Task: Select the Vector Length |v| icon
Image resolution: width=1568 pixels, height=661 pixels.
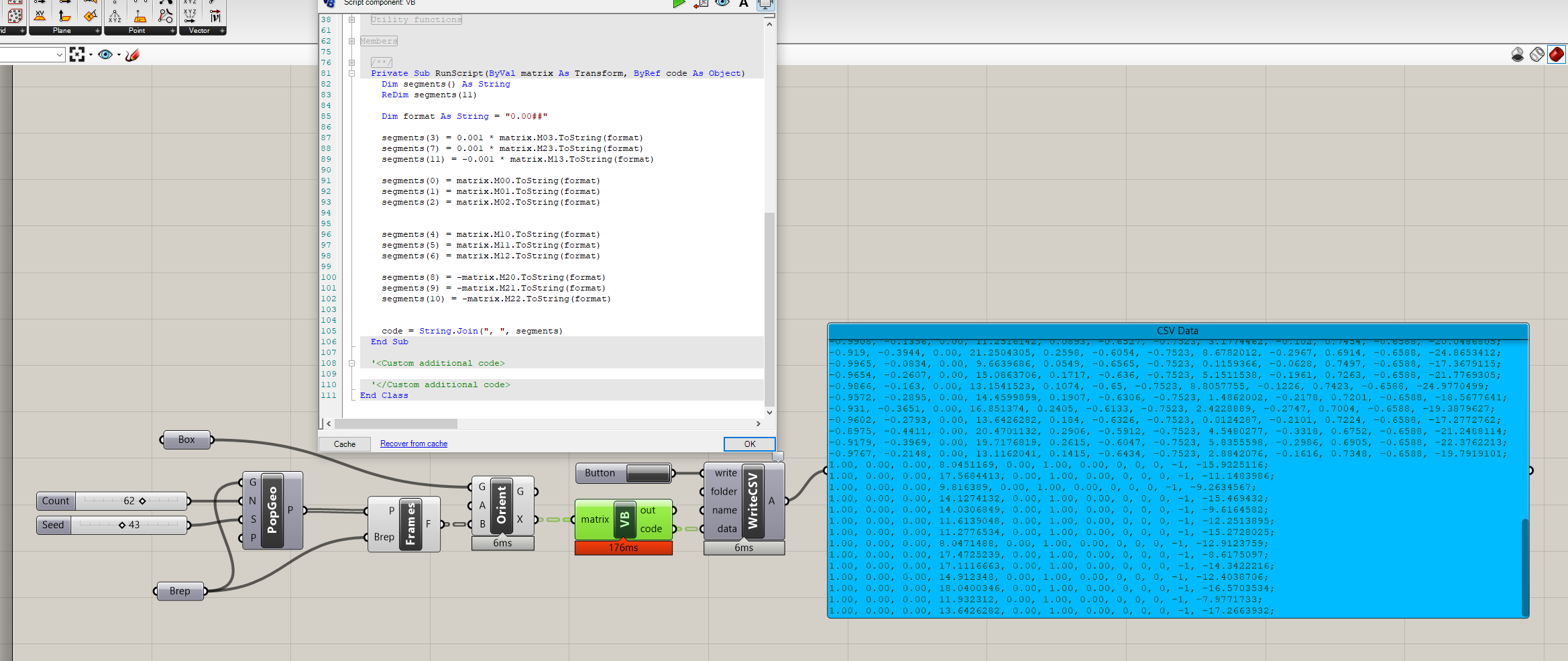Action: point(215,17)
